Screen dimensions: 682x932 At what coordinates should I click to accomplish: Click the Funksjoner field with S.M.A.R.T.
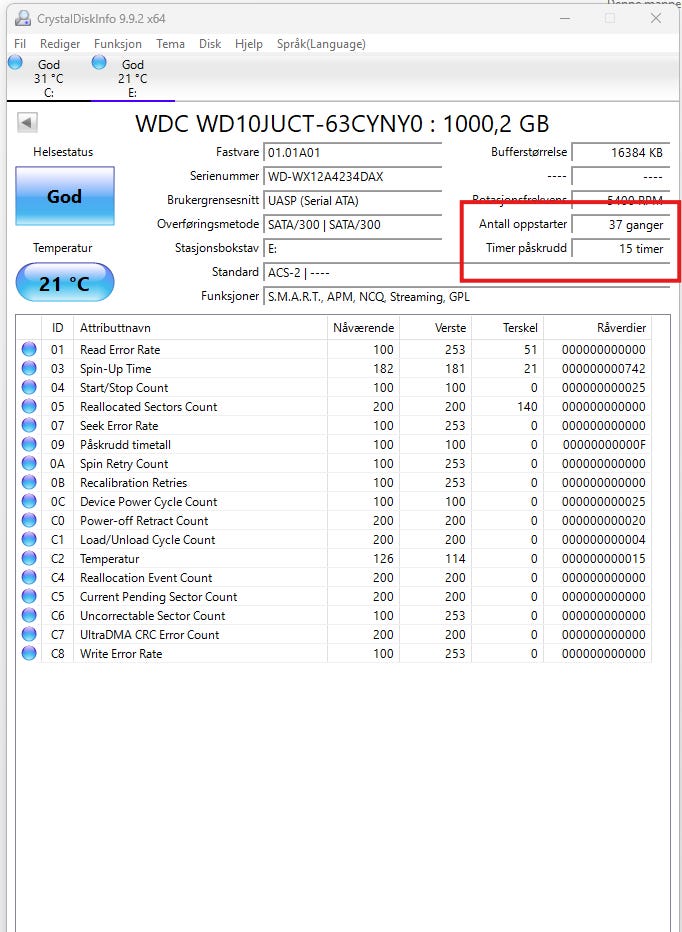466,297
